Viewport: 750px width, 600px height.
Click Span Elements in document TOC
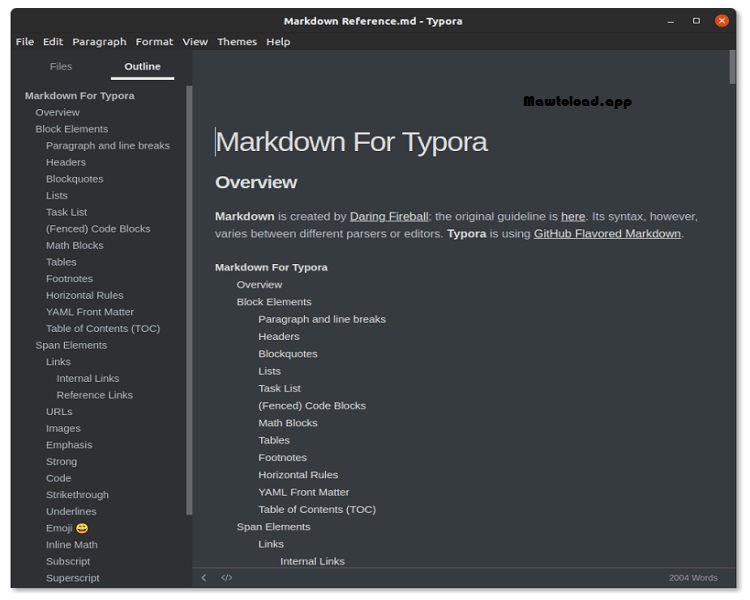coord(274,527)
